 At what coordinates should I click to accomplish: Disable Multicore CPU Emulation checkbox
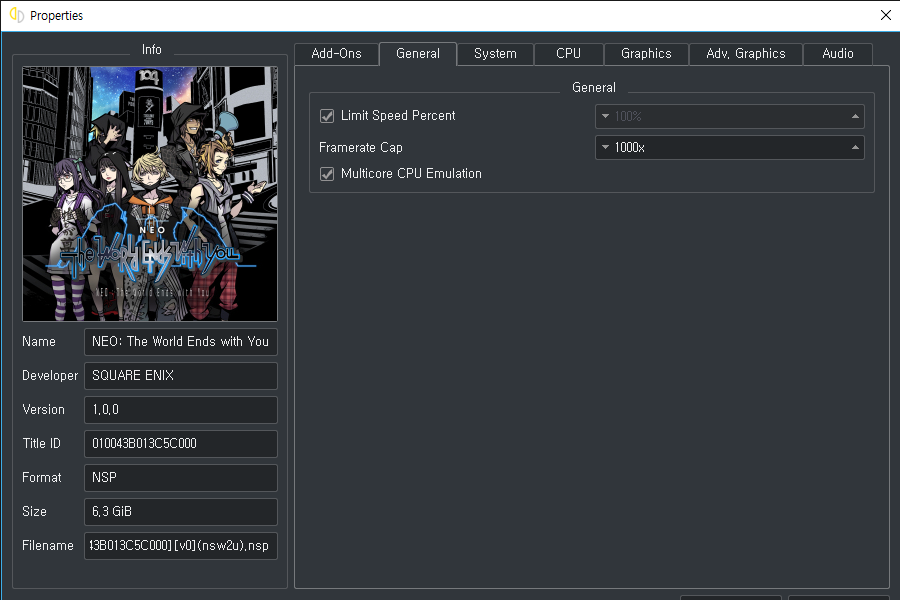[x=327, y=174]
